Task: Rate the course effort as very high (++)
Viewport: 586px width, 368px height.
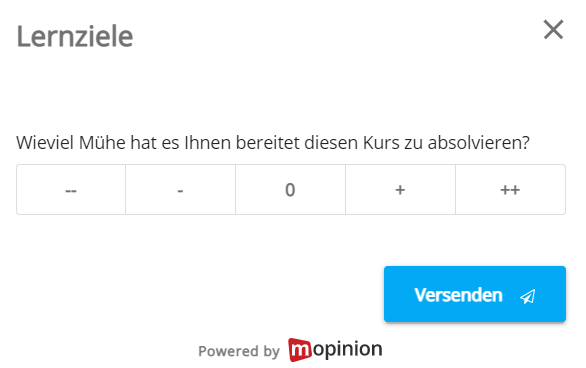Action: point(511,189)
